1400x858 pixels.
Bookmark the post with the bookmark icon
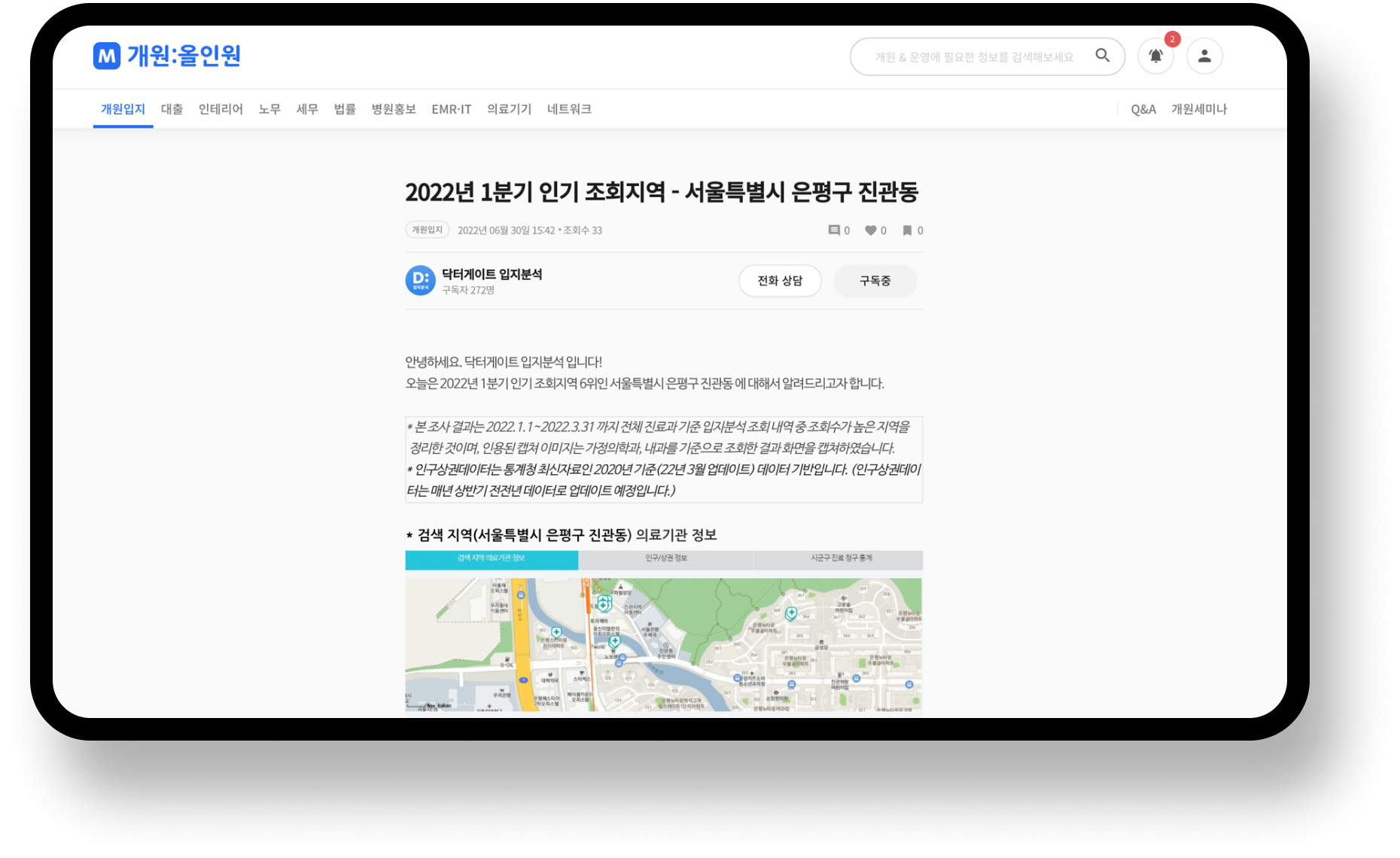907,230
